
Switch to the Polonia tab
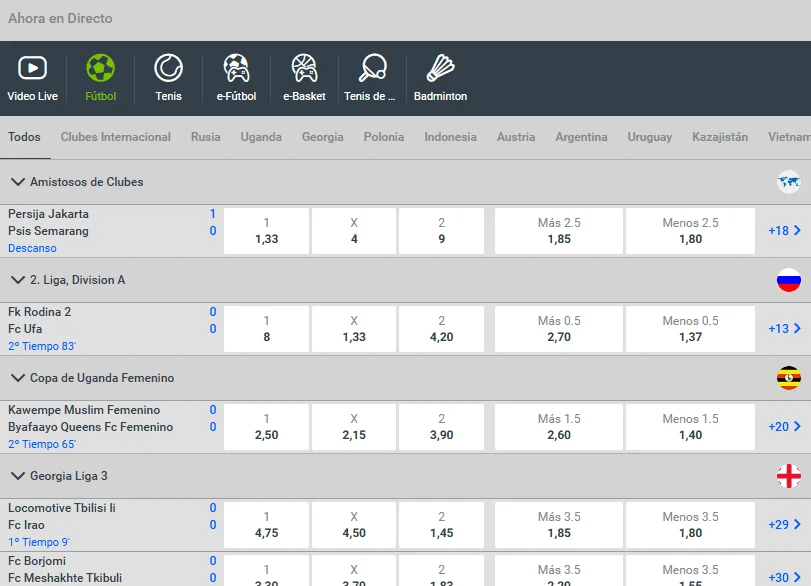point(384,137)
